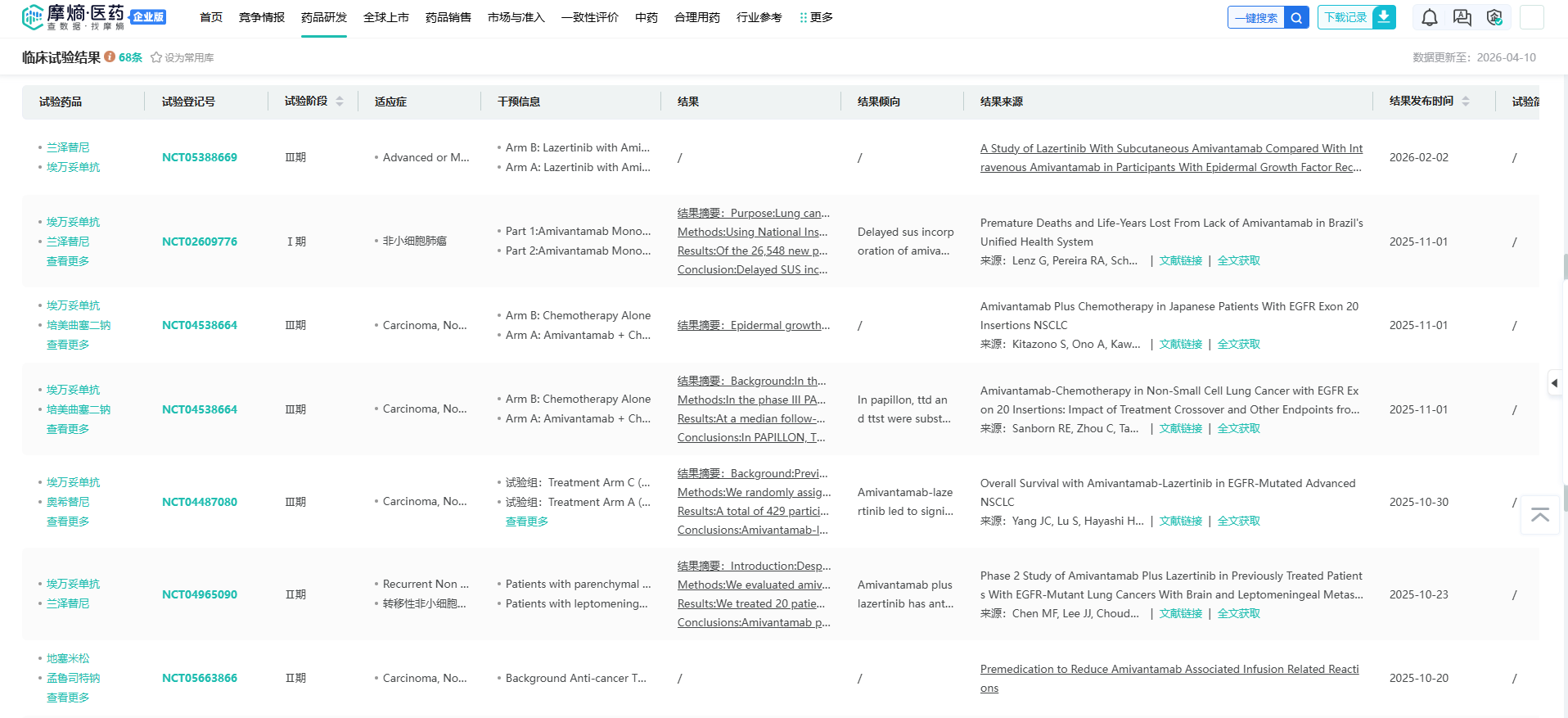This screenshot has height=718, width=1568.
Task: Open the translation chat icon
Action: (x=1462, y=17)
